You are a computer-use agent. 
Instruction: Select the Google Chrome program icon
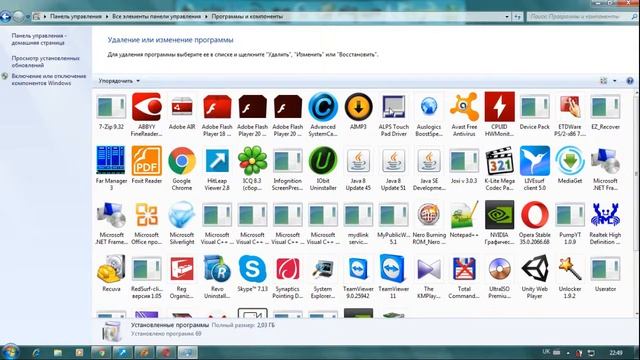click(182, 160)
